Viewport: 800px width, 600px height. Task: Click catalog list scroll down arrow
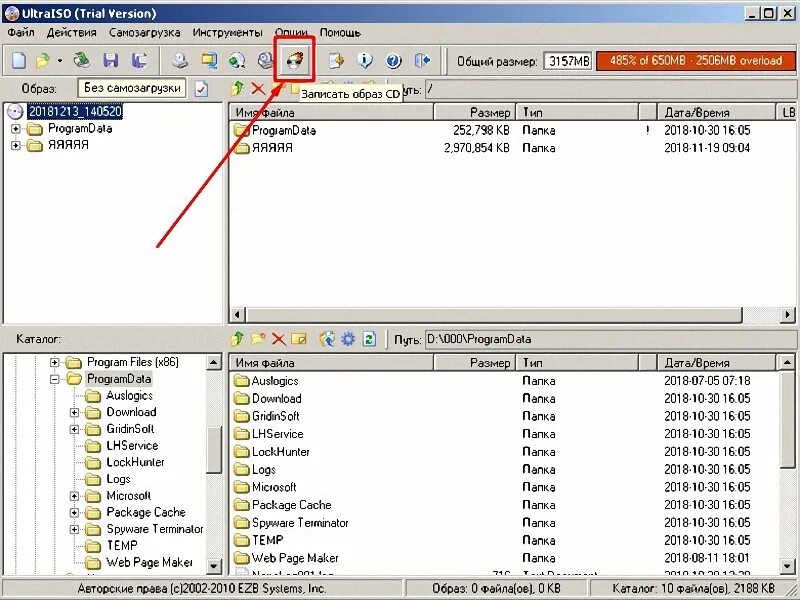coord(787,565)
